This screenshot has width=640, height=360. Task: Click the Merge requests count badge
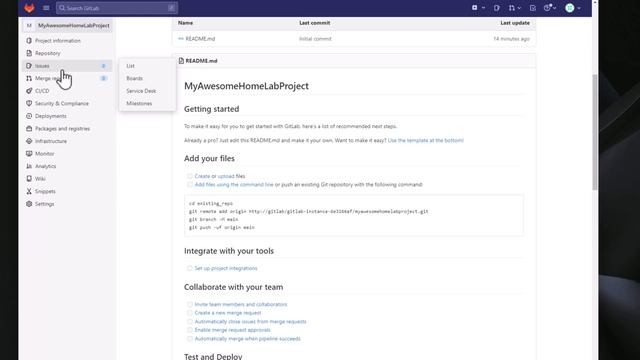(x=103, y=78)
